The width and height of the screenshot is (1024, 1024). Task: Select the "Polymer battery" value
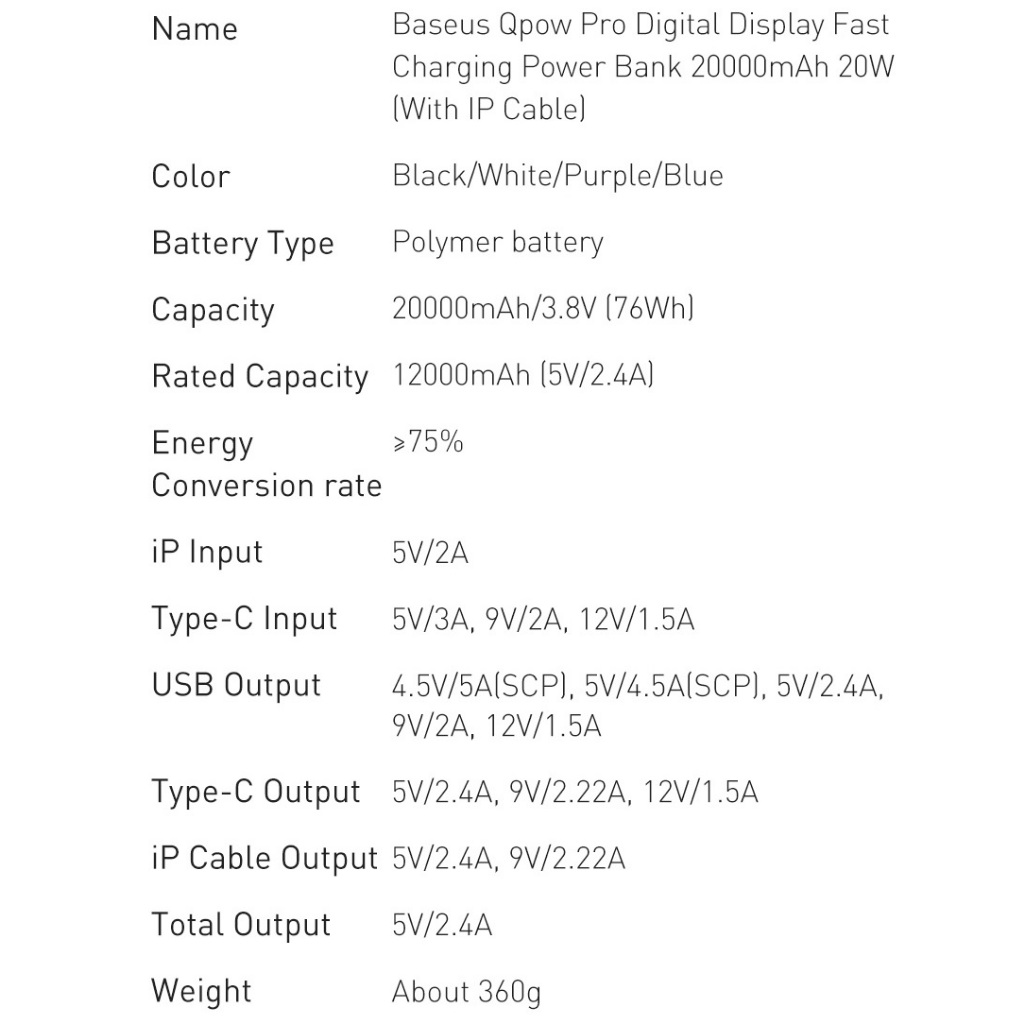point(498,243)
